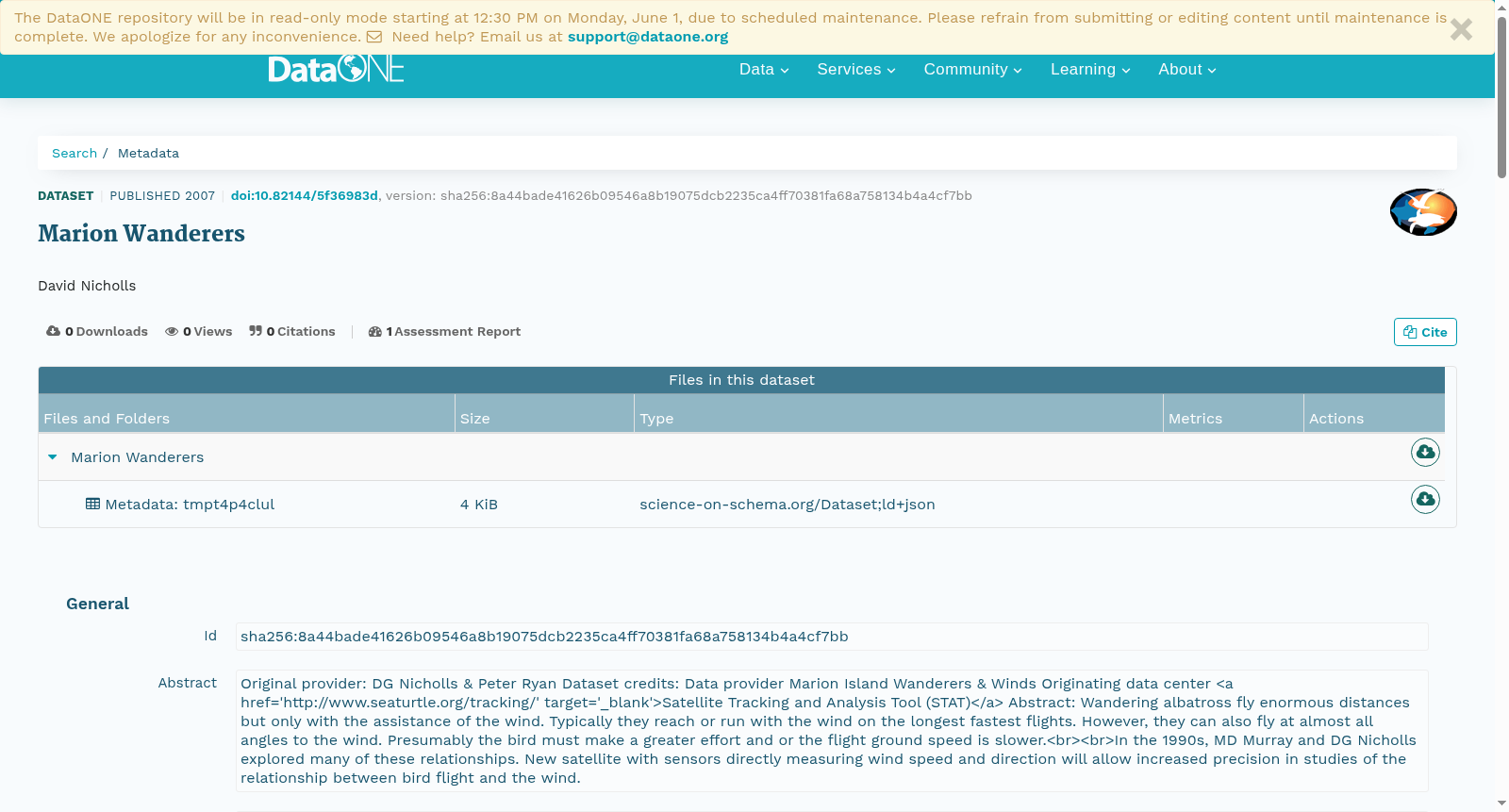Click the Id field with sha256 value
This screenshot has width=1509, height=812.
click(832, 637)
